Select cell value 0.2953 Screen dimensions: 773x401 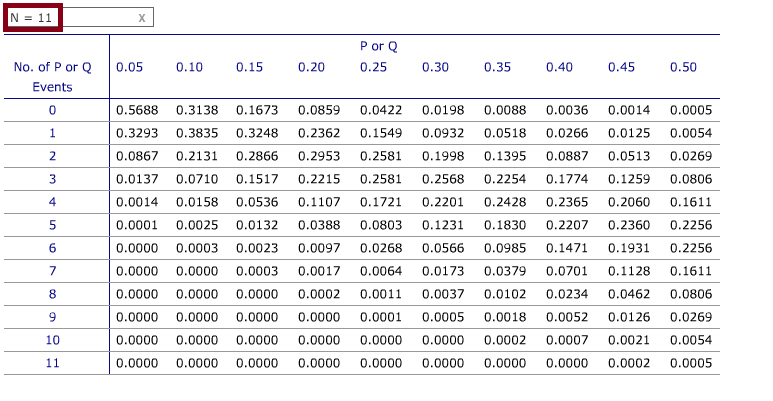click(x=319, y=156)
